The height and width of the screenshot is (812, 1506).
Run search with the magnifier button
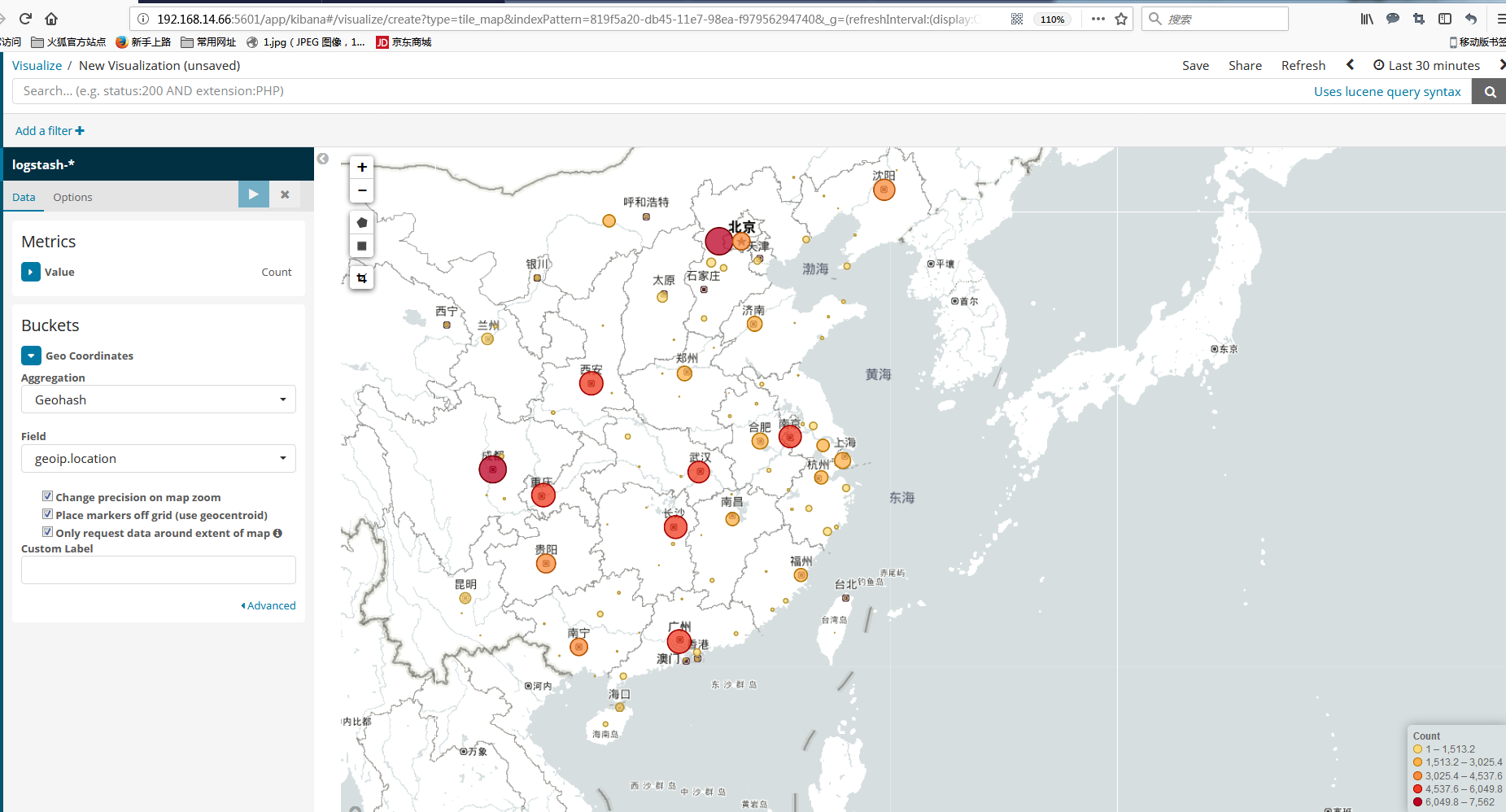[1490, 92]
